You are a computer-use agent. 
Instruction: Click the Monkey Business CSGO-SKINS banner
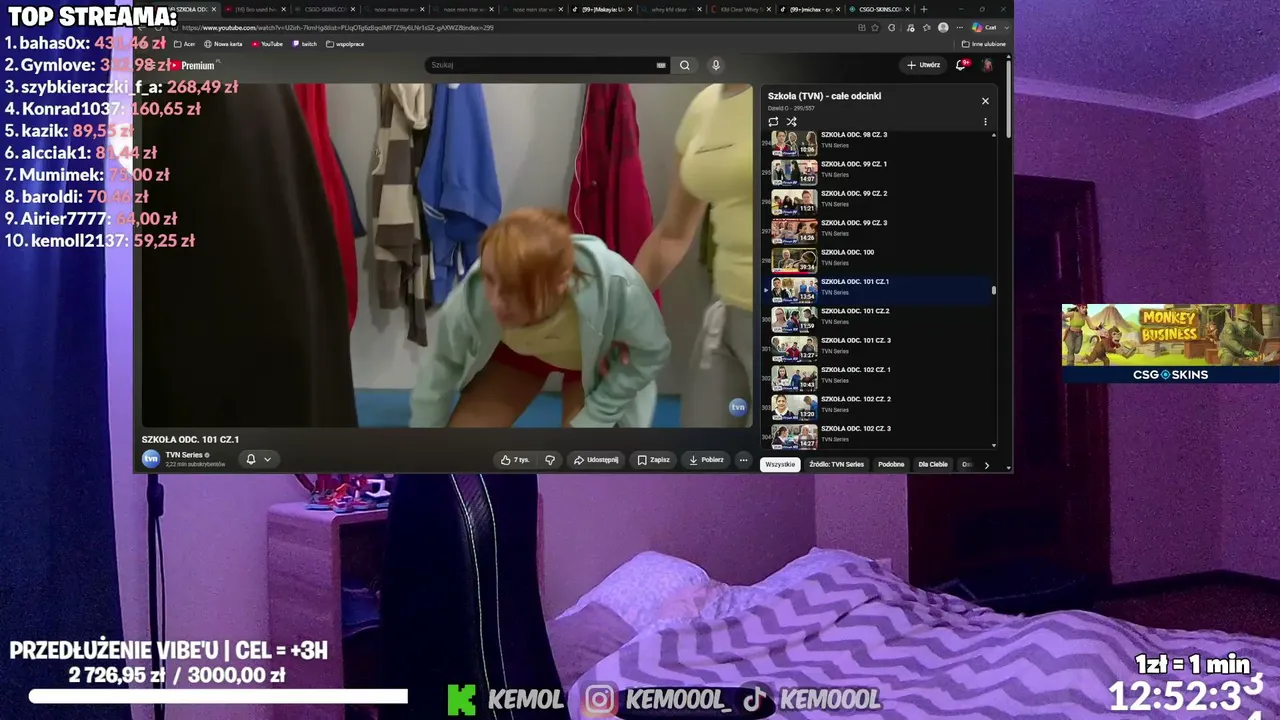point(1170,343)
